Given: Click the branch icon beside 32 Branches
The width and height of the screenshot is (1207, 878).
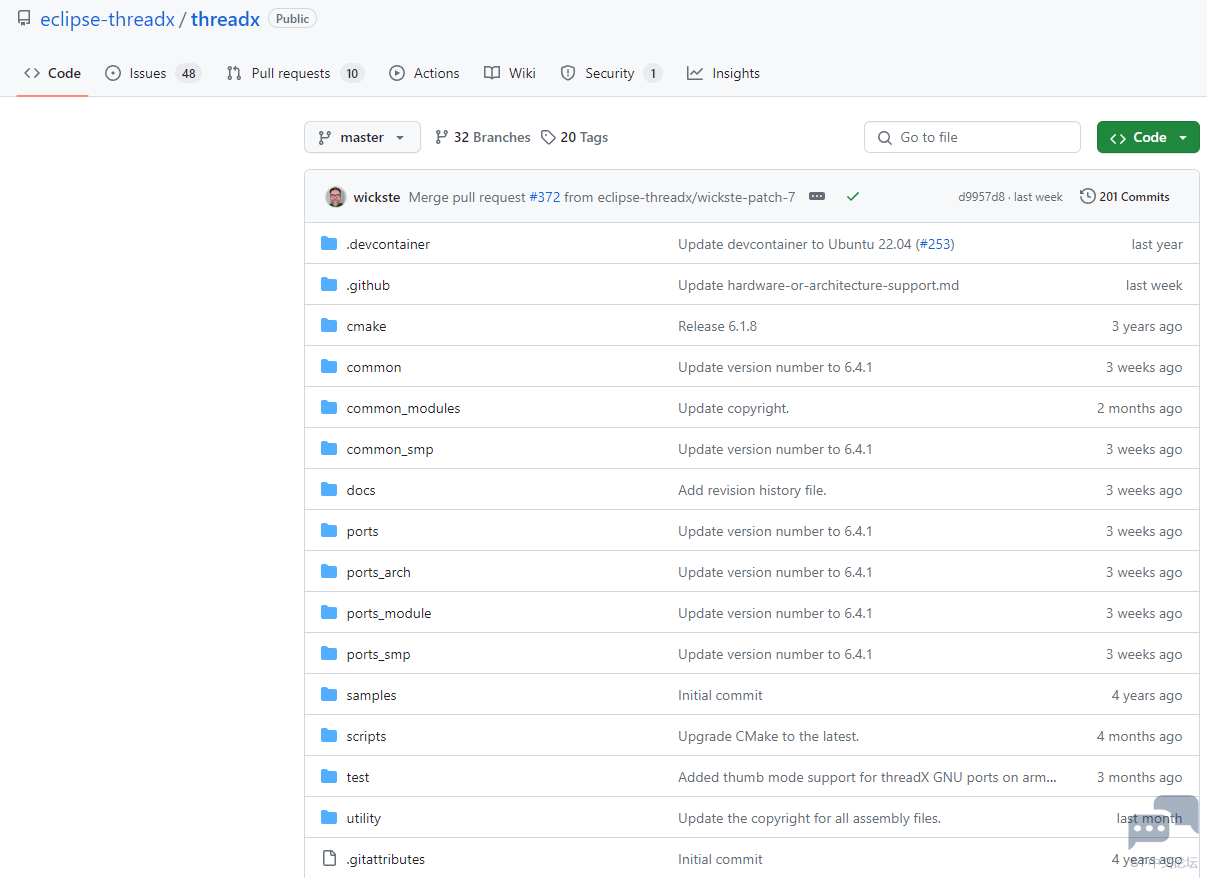Looking at the screenshot, I should (x=442, y=138).
